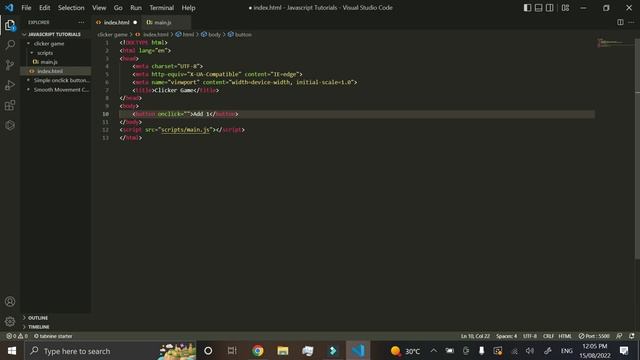Screen dimensions: 640x360
Task: Open the Run and Debug view
Action: coord(10,85)
